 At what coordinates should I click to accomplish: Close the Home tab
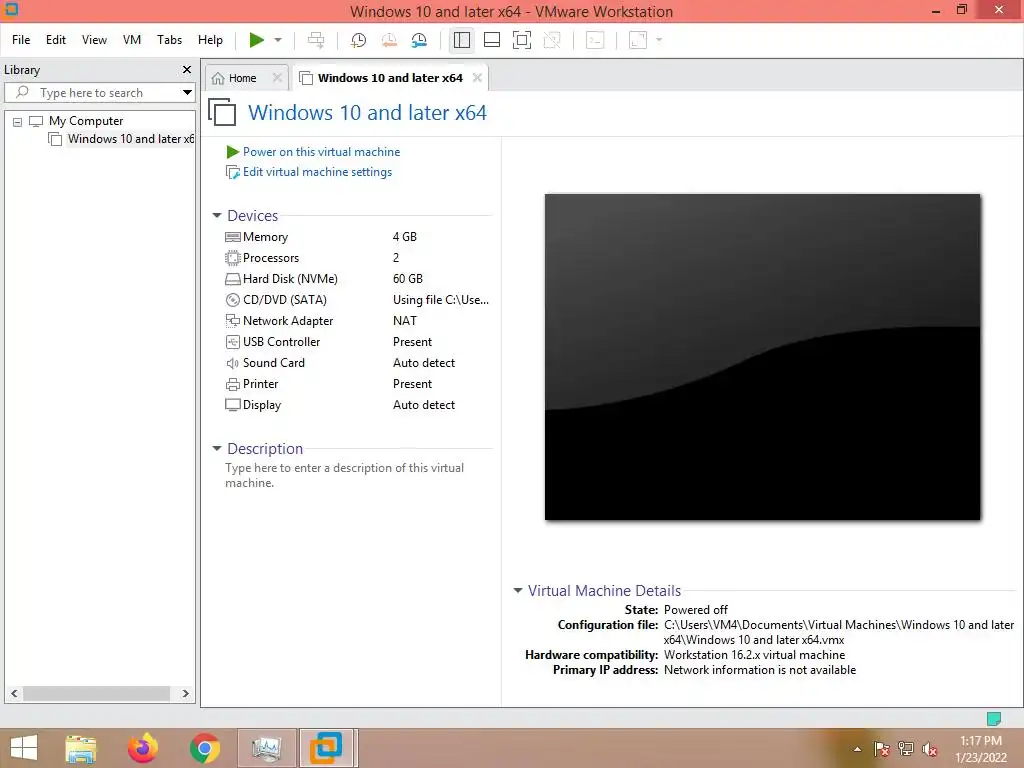click(x=278, y=78)
